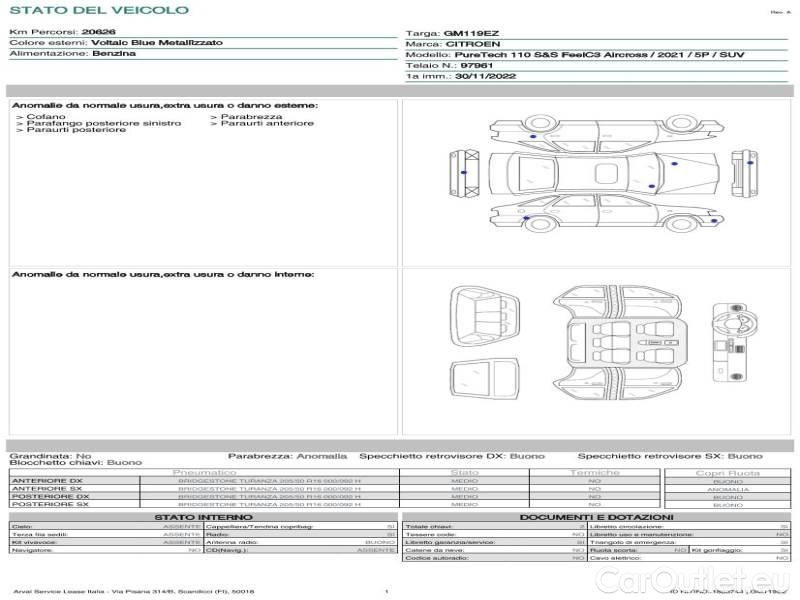
Task: Click the sunroof in the top-view car diagram
Action: 606,173
